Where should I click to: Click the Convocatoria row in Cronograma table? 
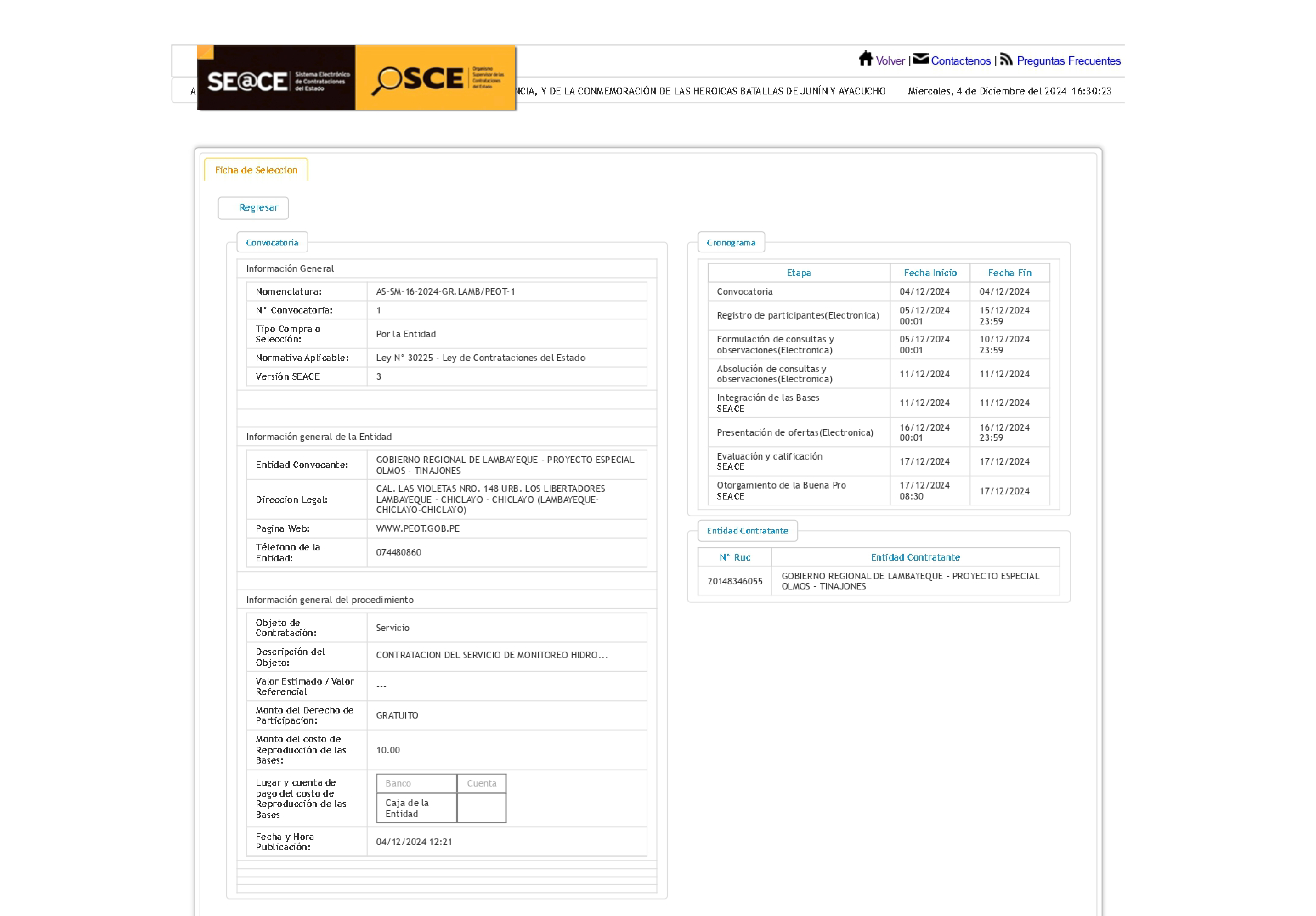[x=879, y=291]
